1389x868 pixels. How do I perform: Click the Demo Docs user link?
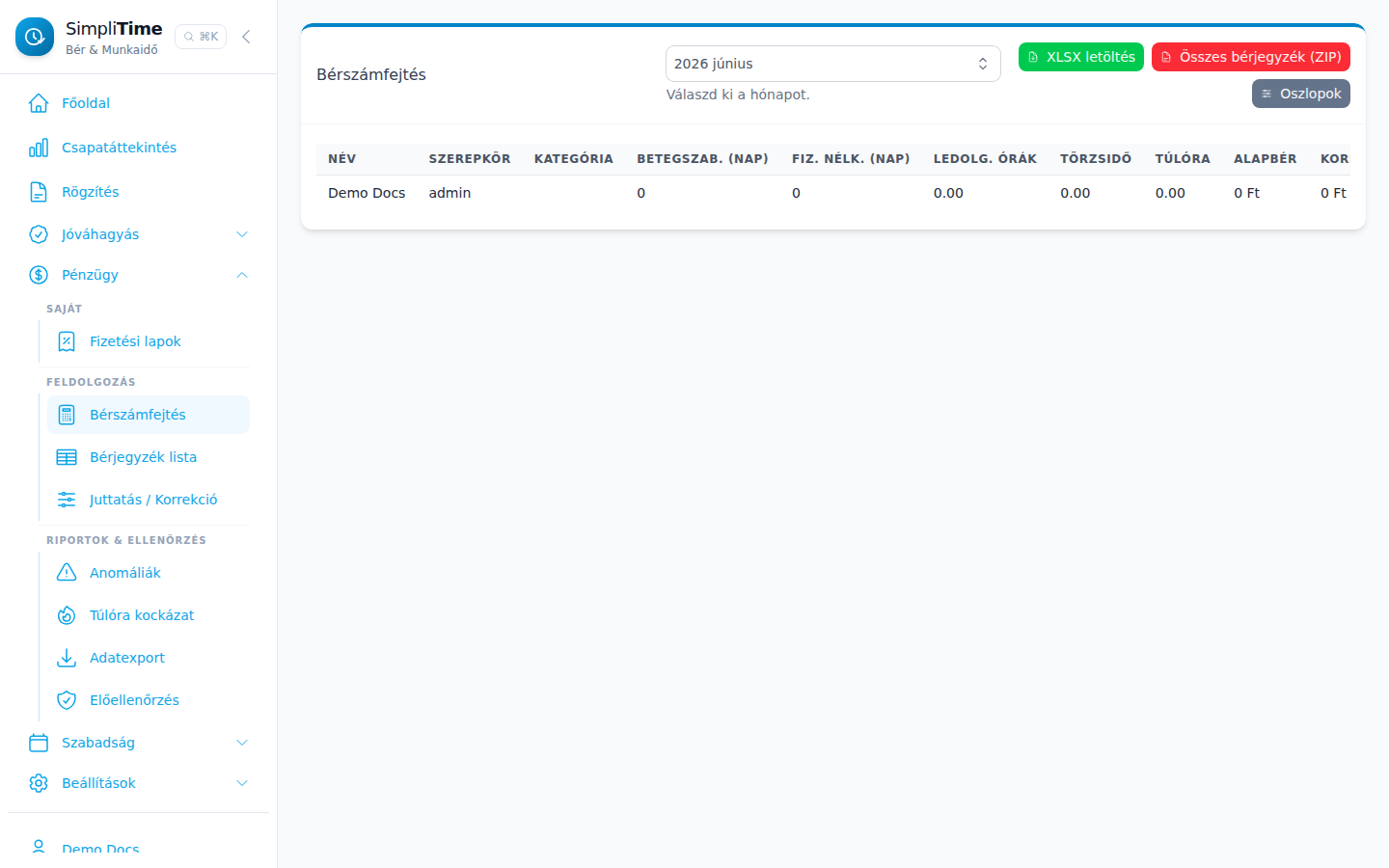[100, 850]
